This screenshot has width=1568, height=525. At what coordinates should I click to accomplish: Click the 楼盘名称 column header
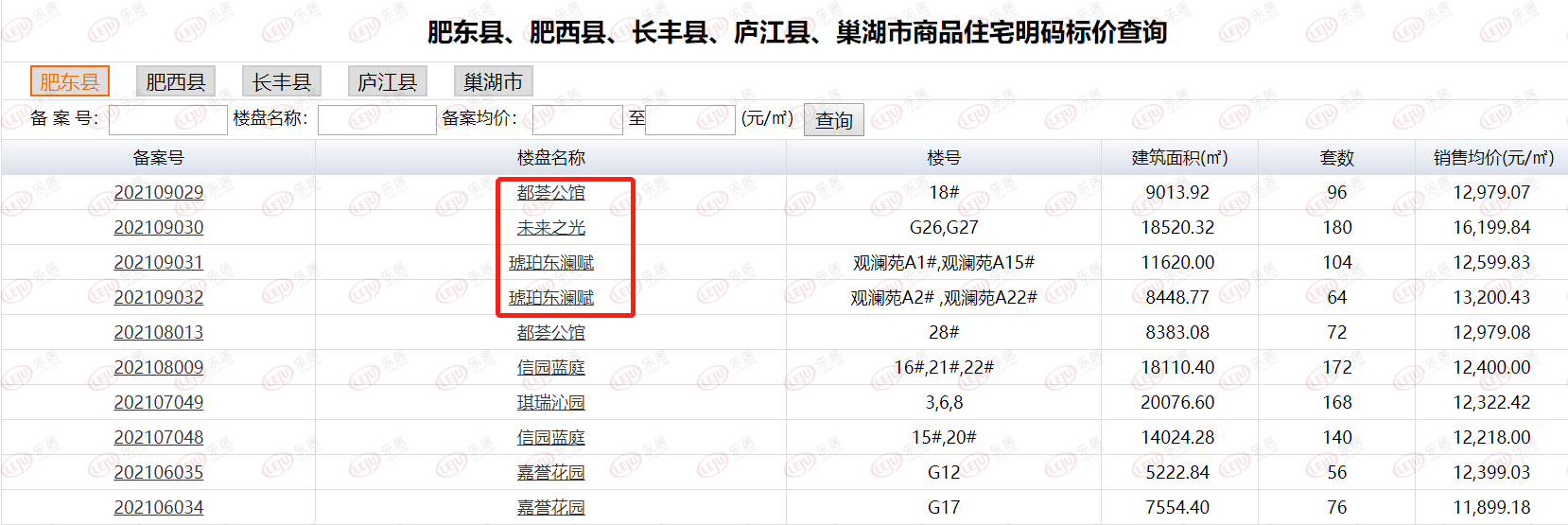click(551, 157)
